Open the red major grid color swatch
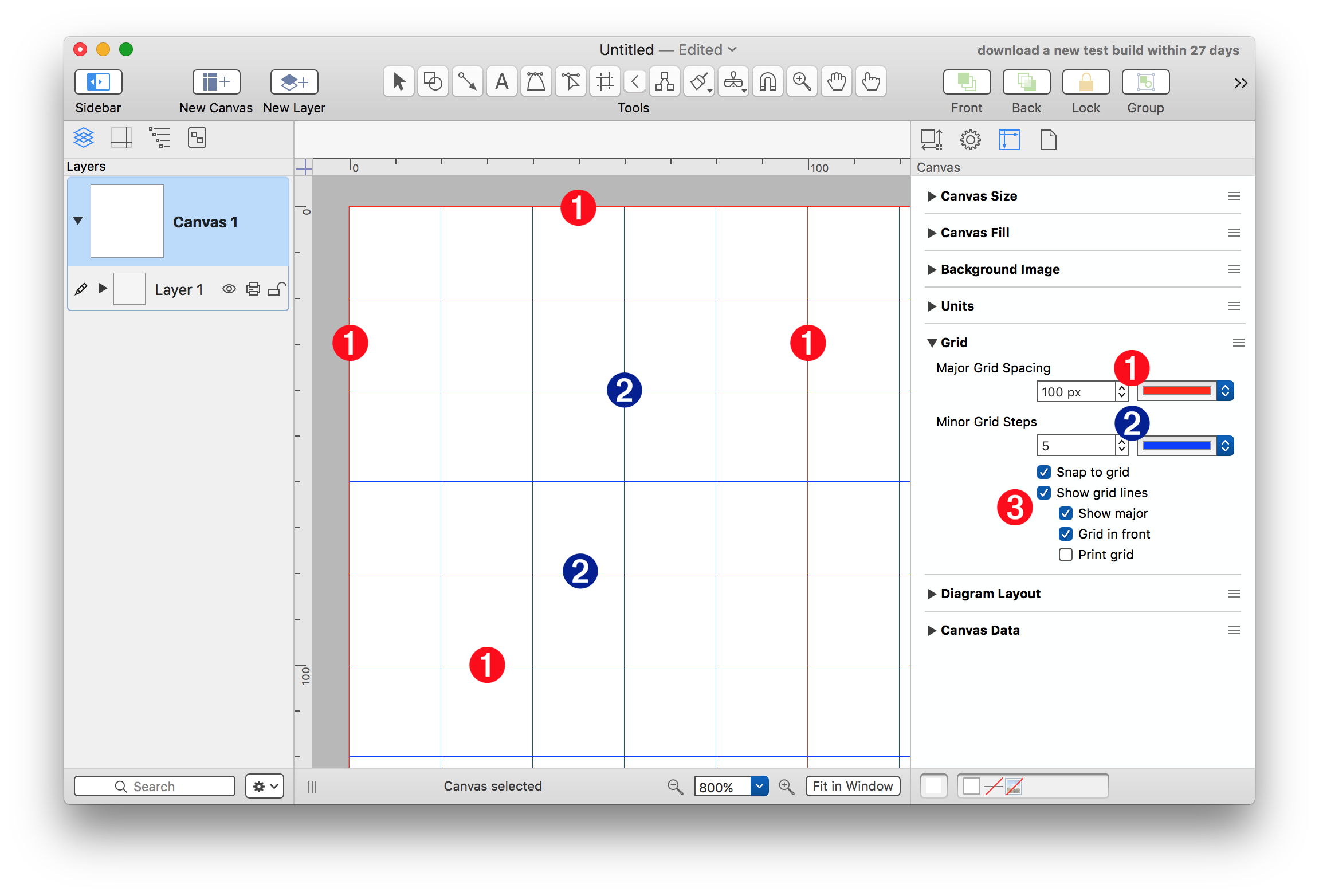 click(1176, 391)
